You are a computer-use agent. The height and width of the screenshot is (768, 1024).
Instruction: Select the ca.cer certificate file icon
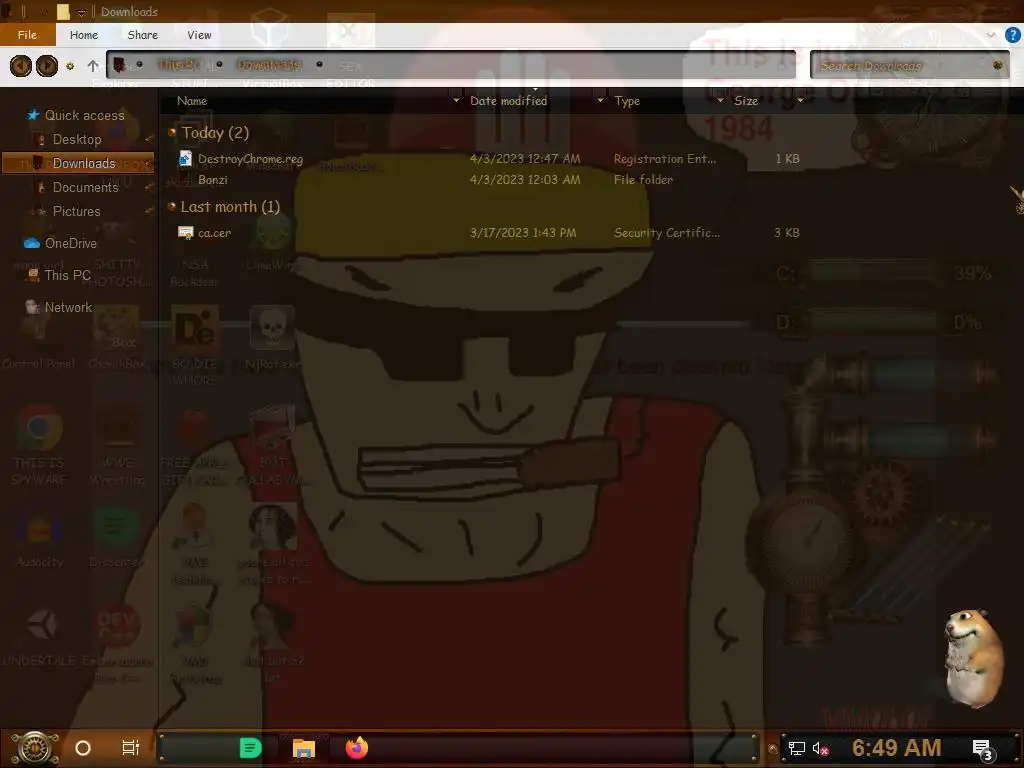click(185, 232)
